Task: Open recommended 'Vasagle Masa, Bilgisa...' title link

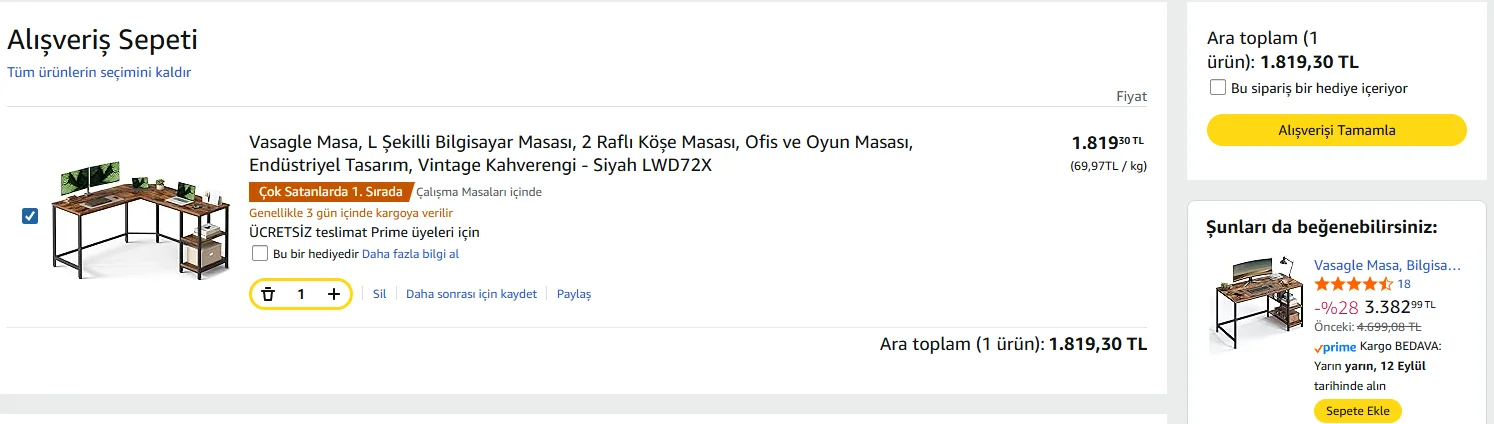Action: (x=1387, y=265)
